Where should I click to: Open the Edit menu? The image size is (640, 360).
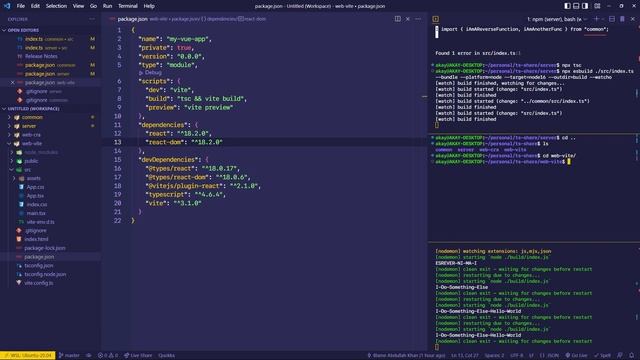pyautogui.click(x=35, y=6)
